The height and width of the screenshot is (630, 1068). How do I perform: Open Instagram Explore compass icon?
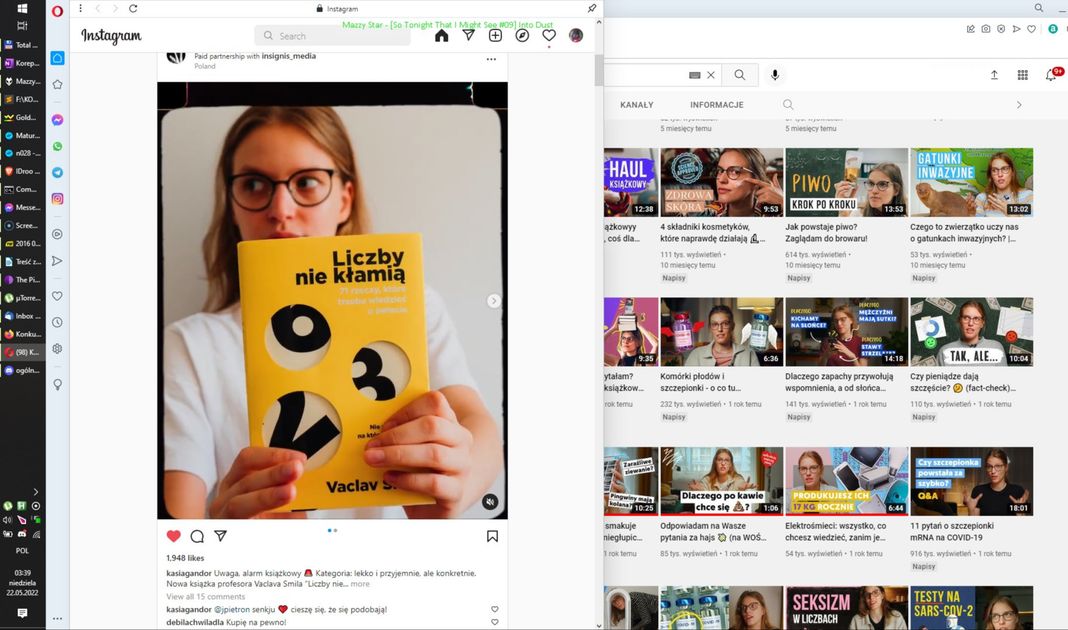522,36
